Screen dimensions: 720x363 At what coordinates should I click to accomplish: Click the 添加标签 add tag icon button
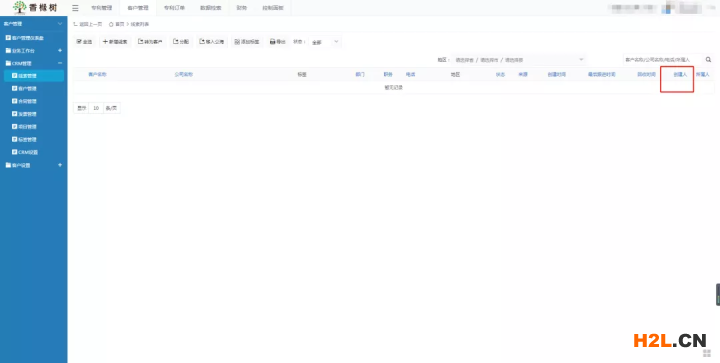[247, 42]
